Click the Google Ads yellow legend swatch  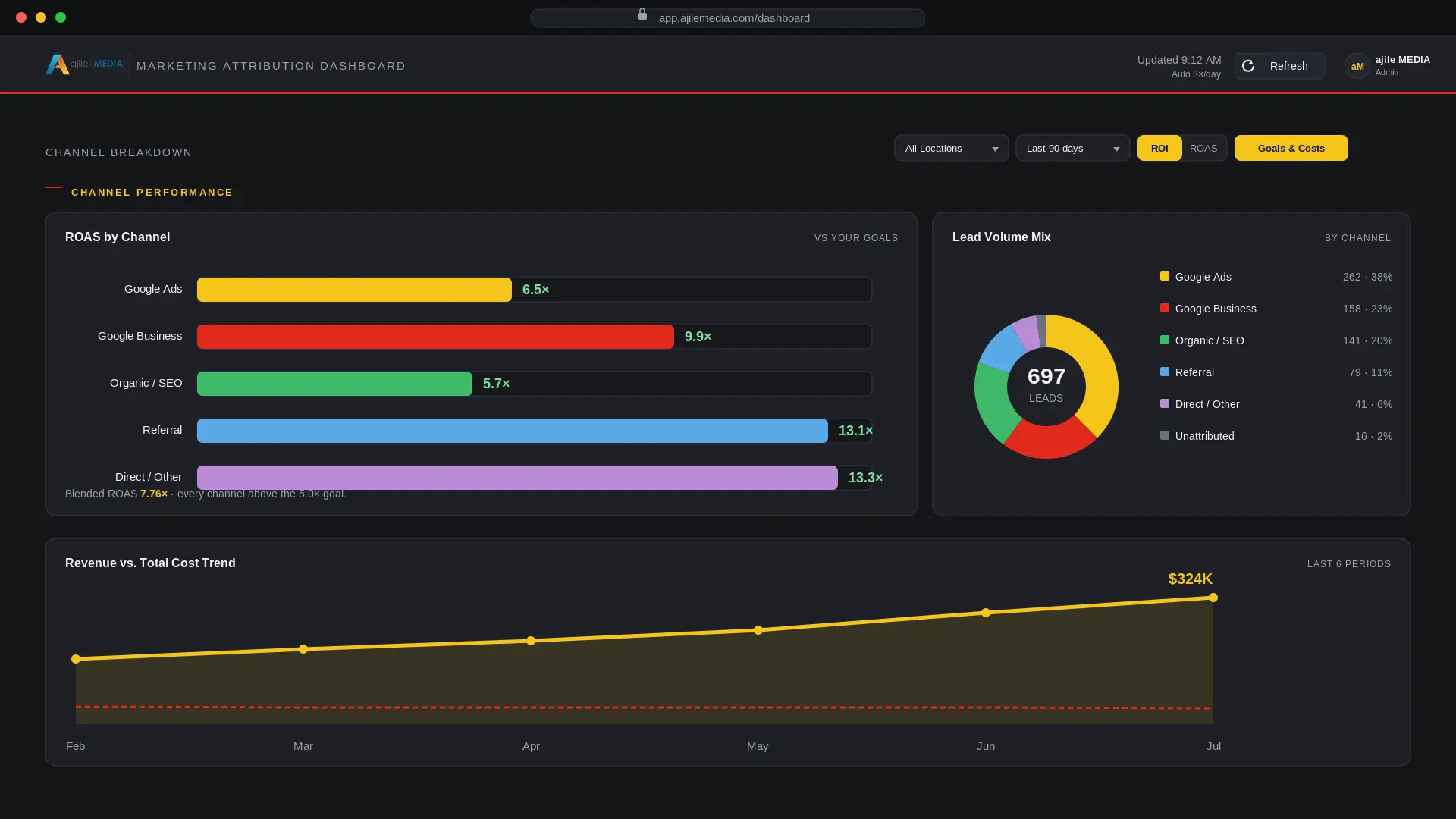tap(1165, 276)
